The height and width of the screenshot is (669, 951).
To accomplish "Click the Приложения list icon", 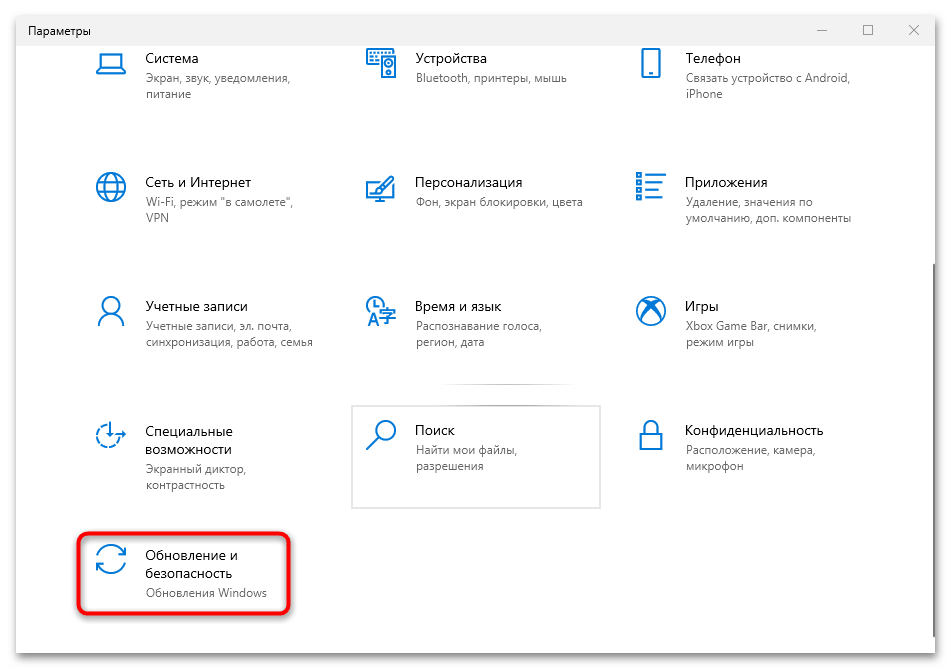I will pos(650,186).
